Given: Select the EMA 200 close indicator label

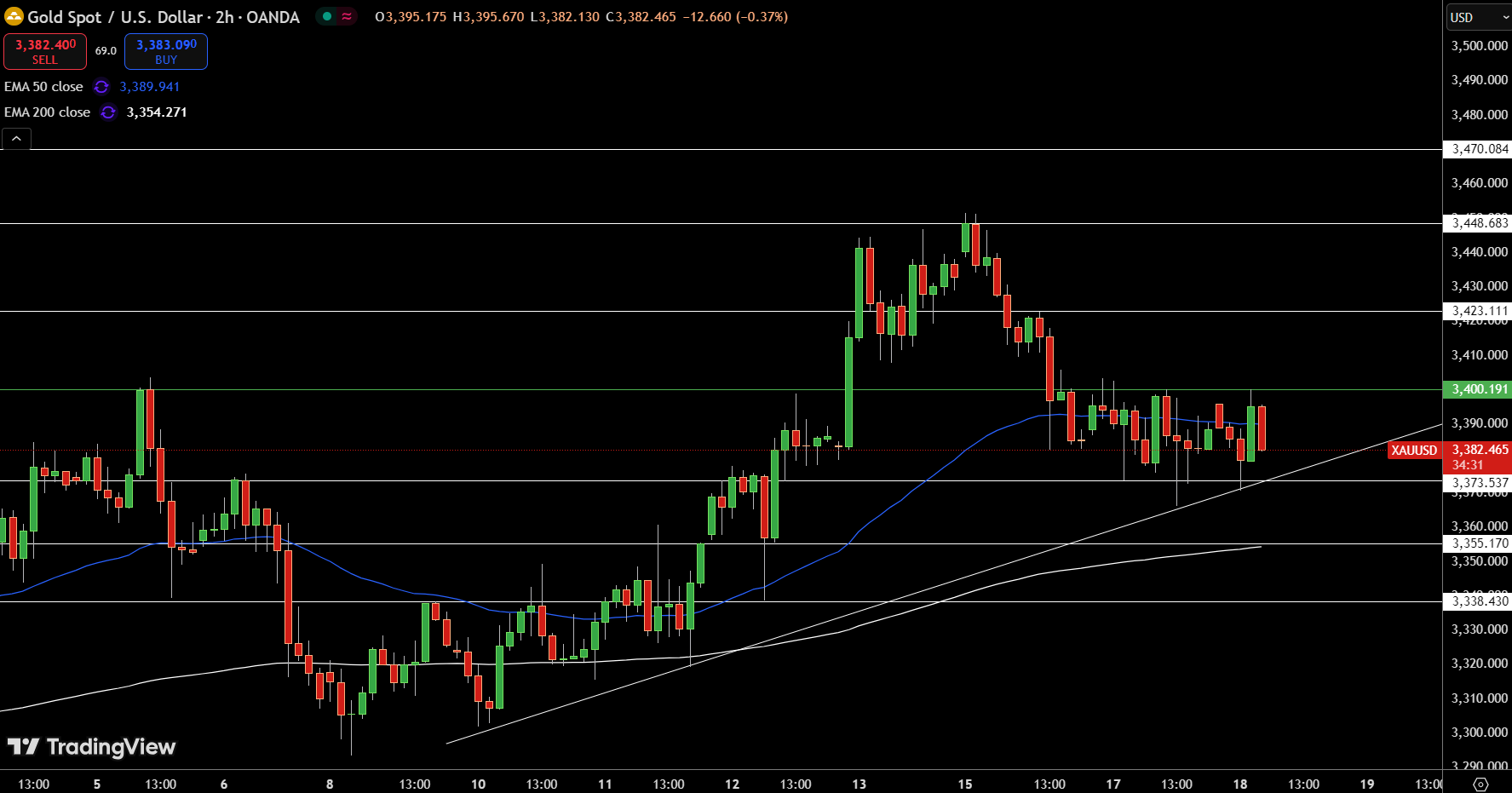Looking at the screenshot, I should (x=47, y=112).
